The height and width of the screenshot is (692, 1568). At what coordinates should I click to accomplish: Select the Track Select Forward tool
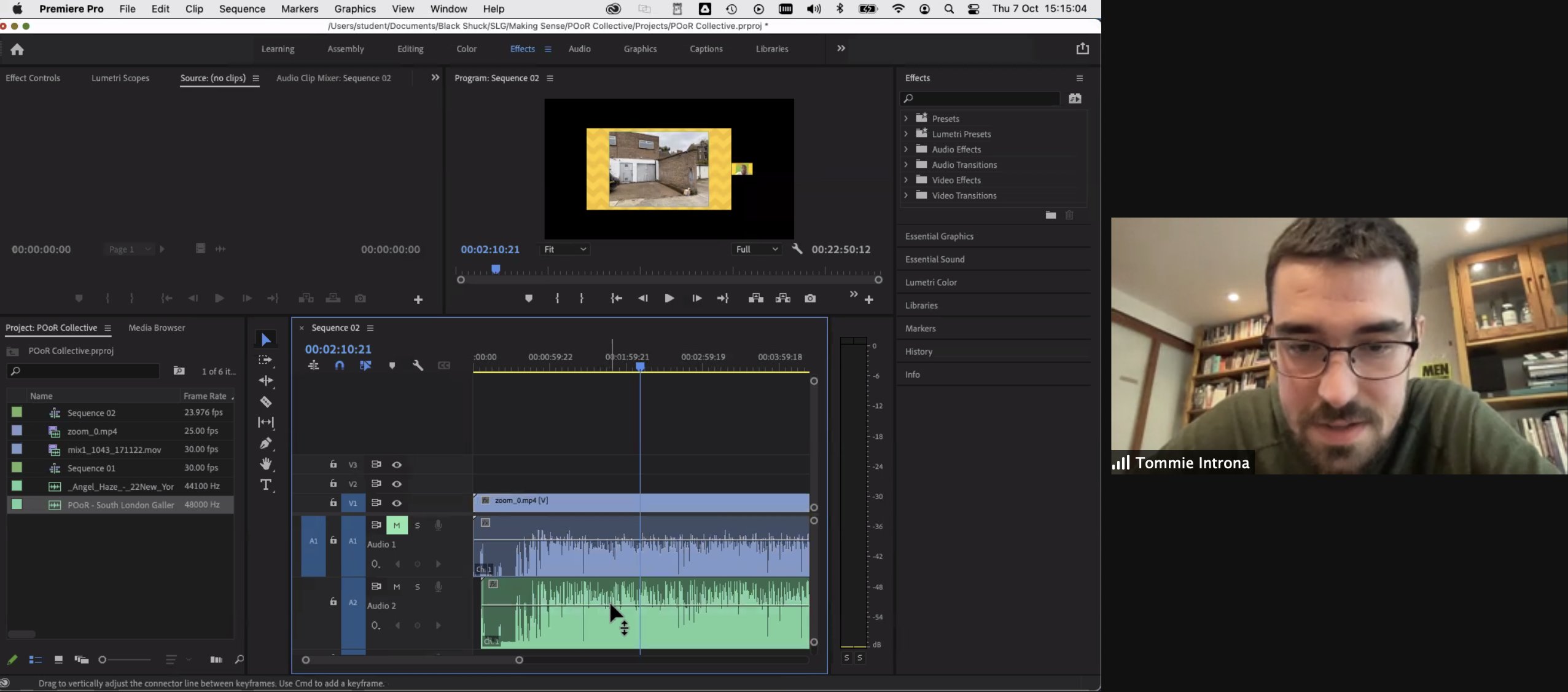point(265,360)
